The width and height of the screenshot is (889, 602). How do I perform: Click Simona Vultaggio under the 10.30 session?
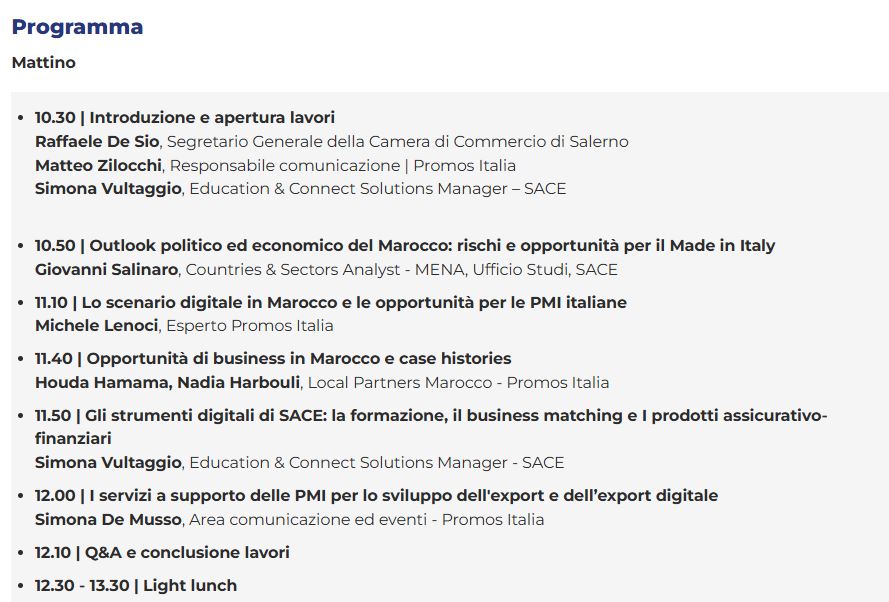click(108, 188)
